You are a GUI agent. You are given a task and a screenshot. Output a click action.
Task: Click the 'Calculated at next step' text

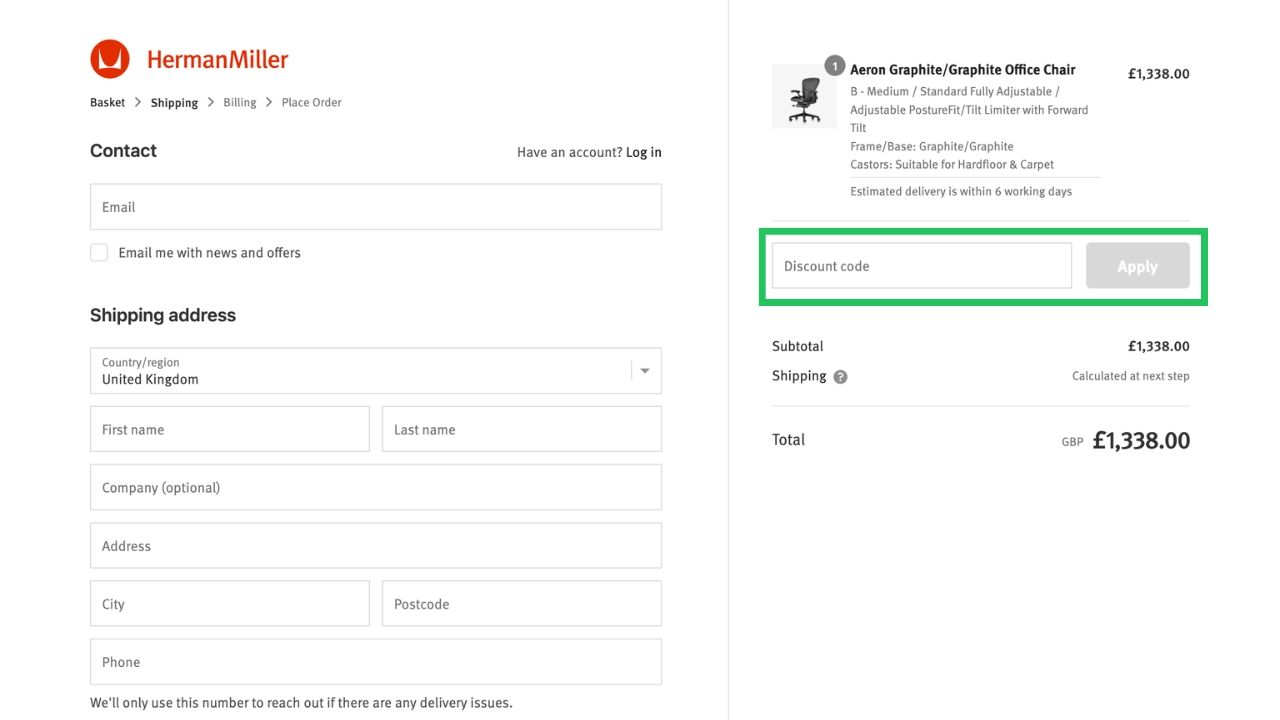(1131, 376)
